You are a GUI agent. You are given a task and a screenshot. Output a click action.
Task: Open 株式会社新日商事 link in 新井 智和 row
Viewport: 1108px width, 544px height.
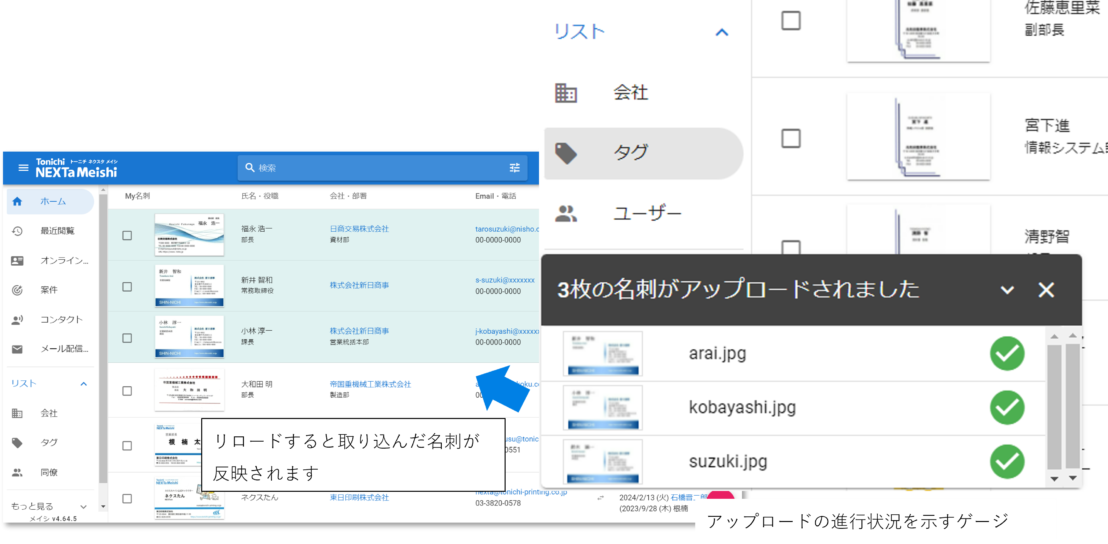359,285
